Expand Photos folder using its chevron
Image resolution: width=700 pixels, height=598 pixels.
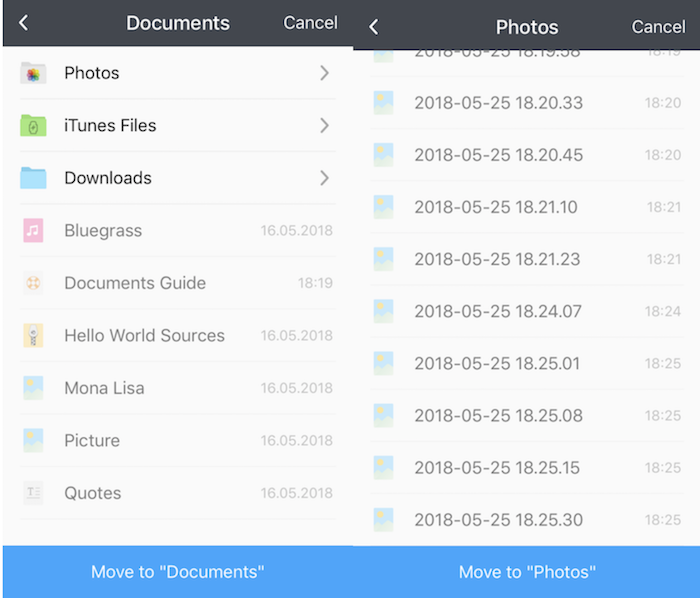[x=324, y=73]
